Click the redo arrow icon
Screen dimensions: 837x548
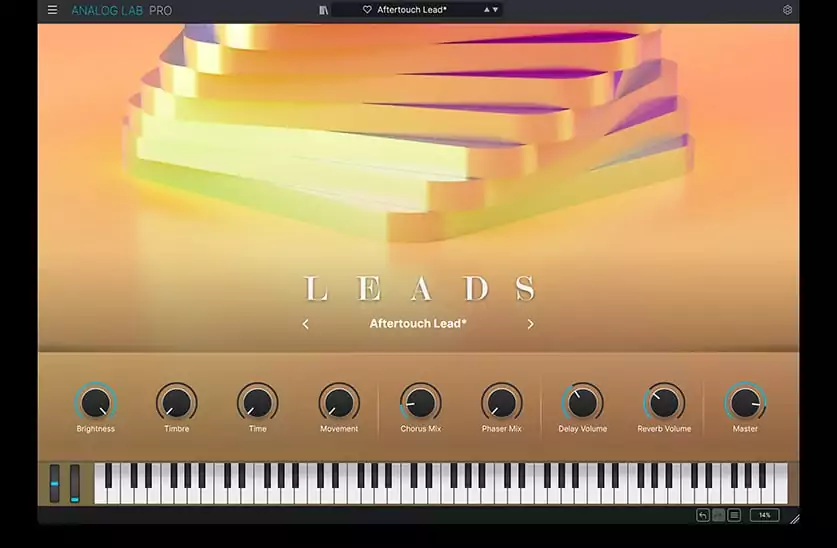[x=719, y=515]
